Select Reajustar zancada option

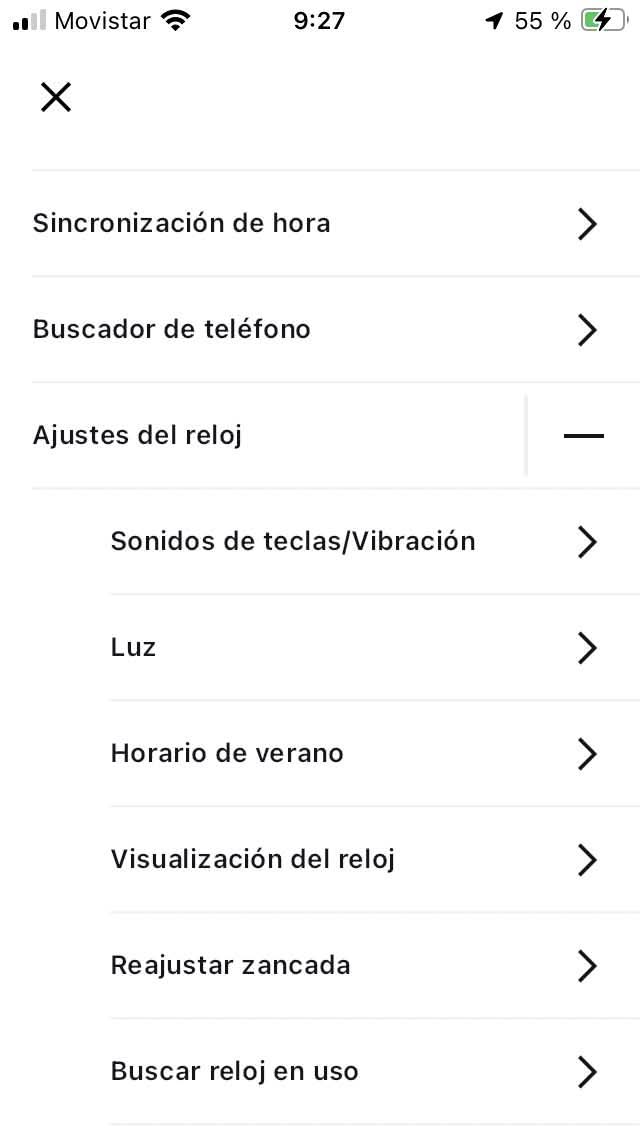pos(375,965)
